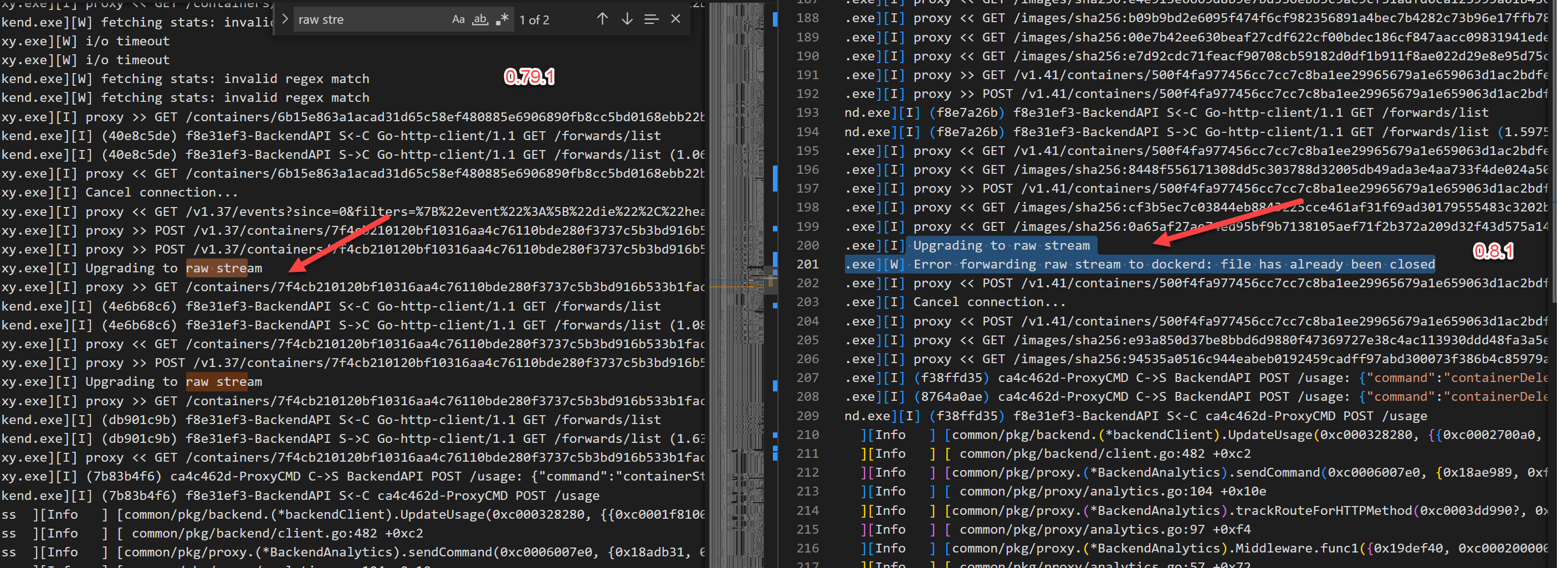Enable regular expression search (.*)
This screenshot has height=568, width=1568.
click(x=501, y=19)
